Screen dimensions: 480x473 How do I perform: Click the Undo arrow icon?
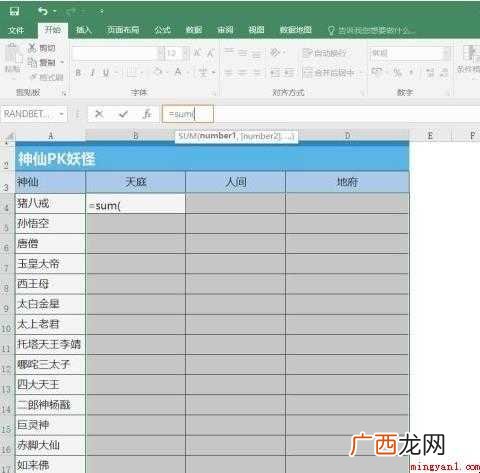(x=43, y=12)
